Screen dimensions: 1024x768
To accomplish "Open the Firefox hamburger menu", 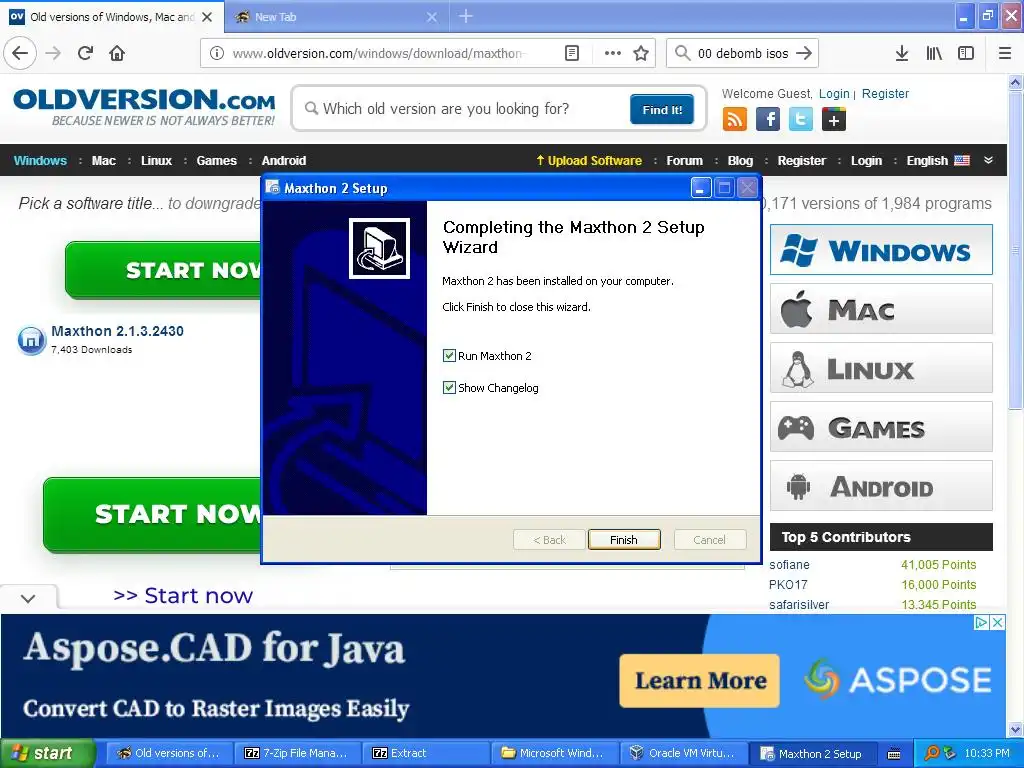I will (x=1004, y=53).
